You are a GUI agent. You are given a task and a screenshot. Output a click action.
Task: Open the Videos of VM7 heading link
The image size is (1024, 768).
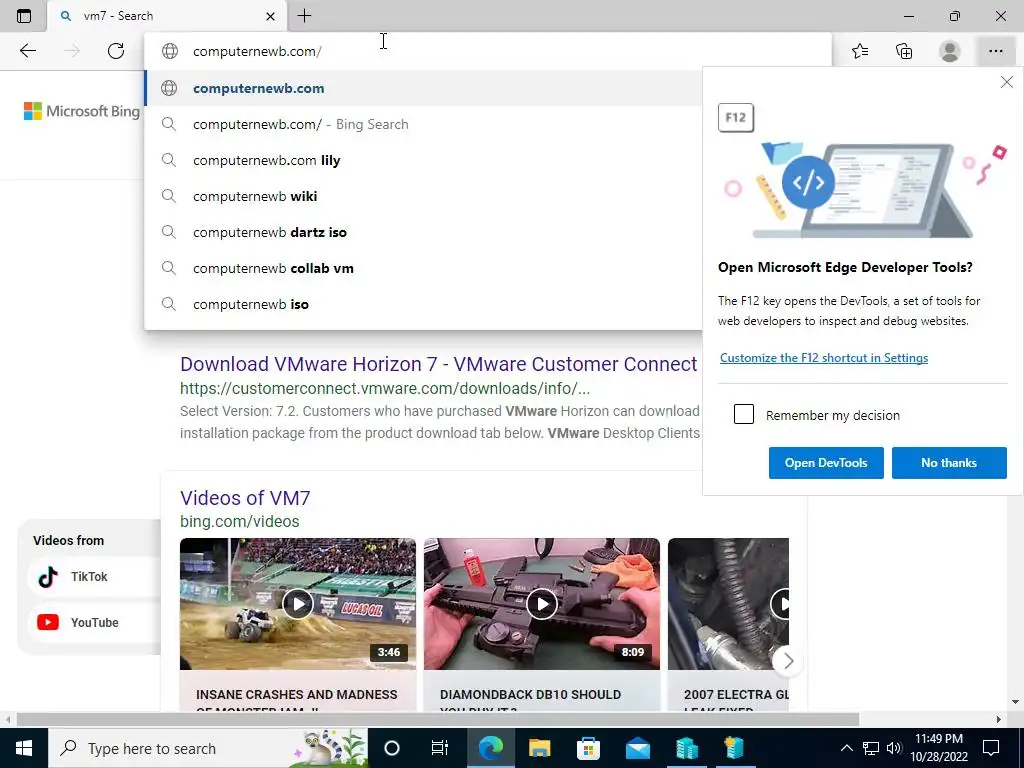[245, 498]
